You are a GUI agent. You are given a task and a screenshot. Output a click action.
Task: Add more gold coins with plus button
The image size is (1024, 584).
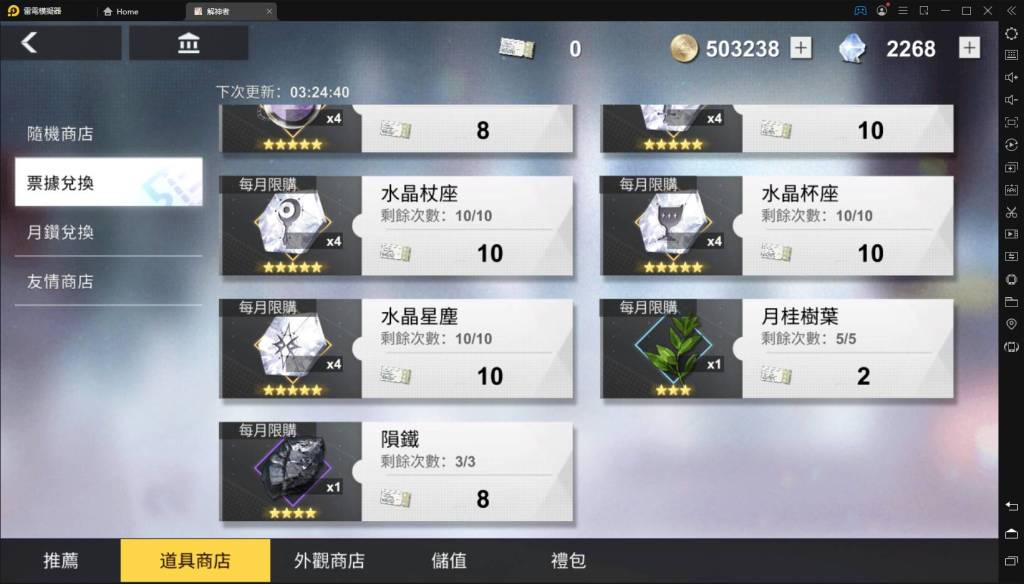click(x=801, y=48)
